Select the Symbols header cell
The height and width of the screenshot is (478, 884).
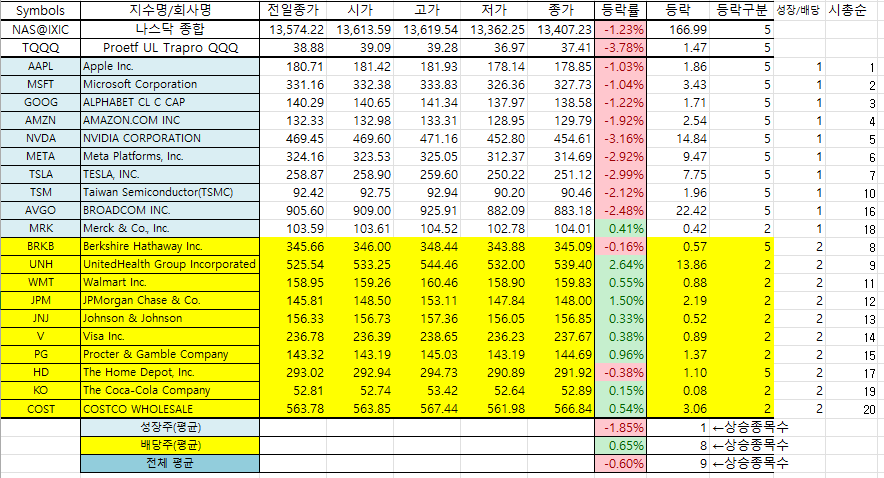coord(41,11)
